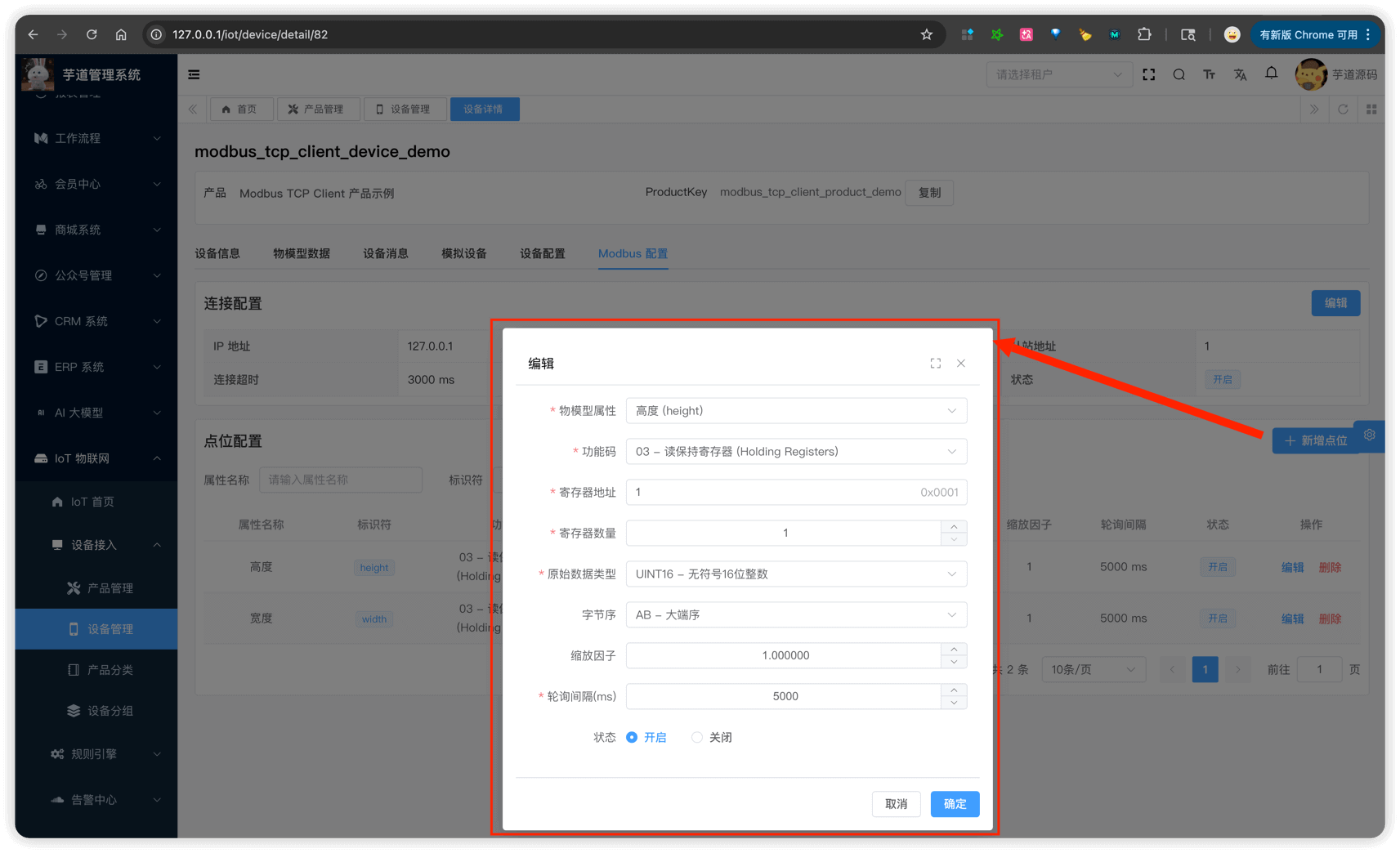Open the 物模型属性 dropdown
Viewport: 1400px width, 853px height.
click(x=795, y=411)
